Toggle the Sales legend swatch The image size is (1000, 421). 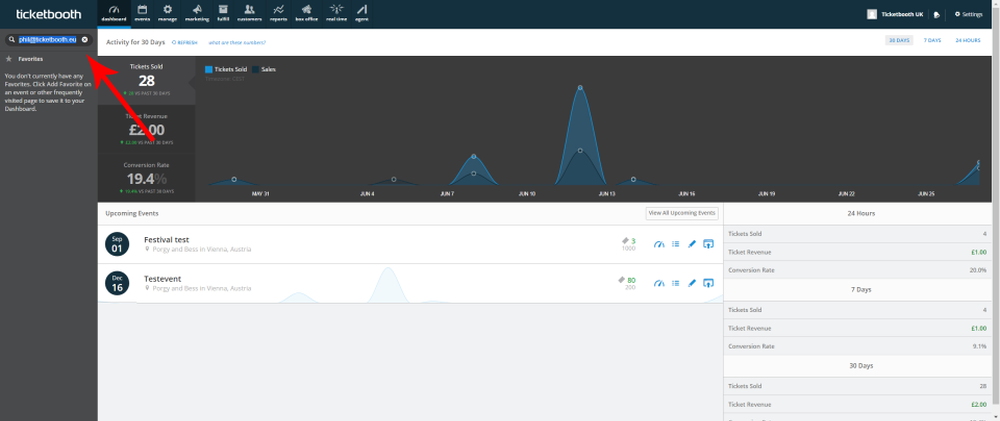click(x=256, y=70)
